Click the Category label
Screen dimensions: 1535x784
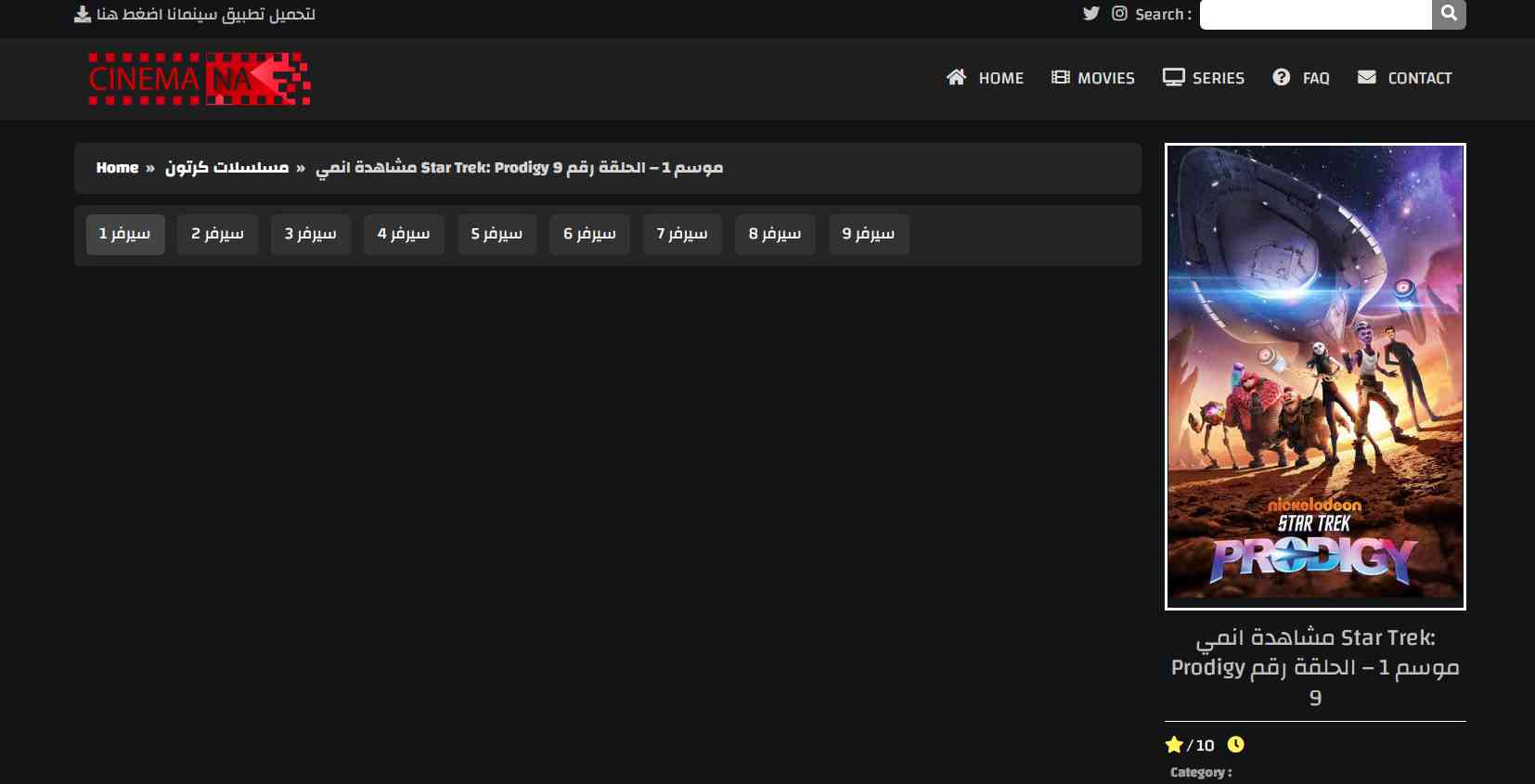tap(1201, 772)
